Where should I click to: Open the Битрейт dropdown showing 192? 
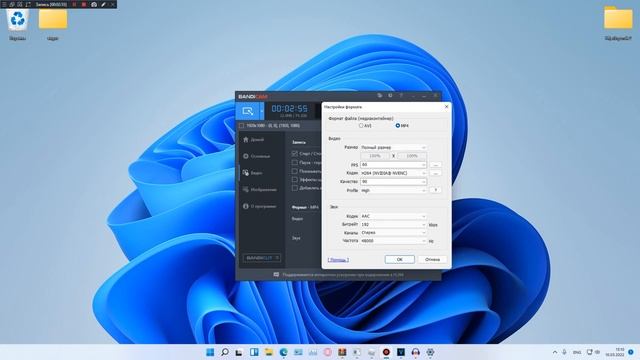(x=393, y=224)
